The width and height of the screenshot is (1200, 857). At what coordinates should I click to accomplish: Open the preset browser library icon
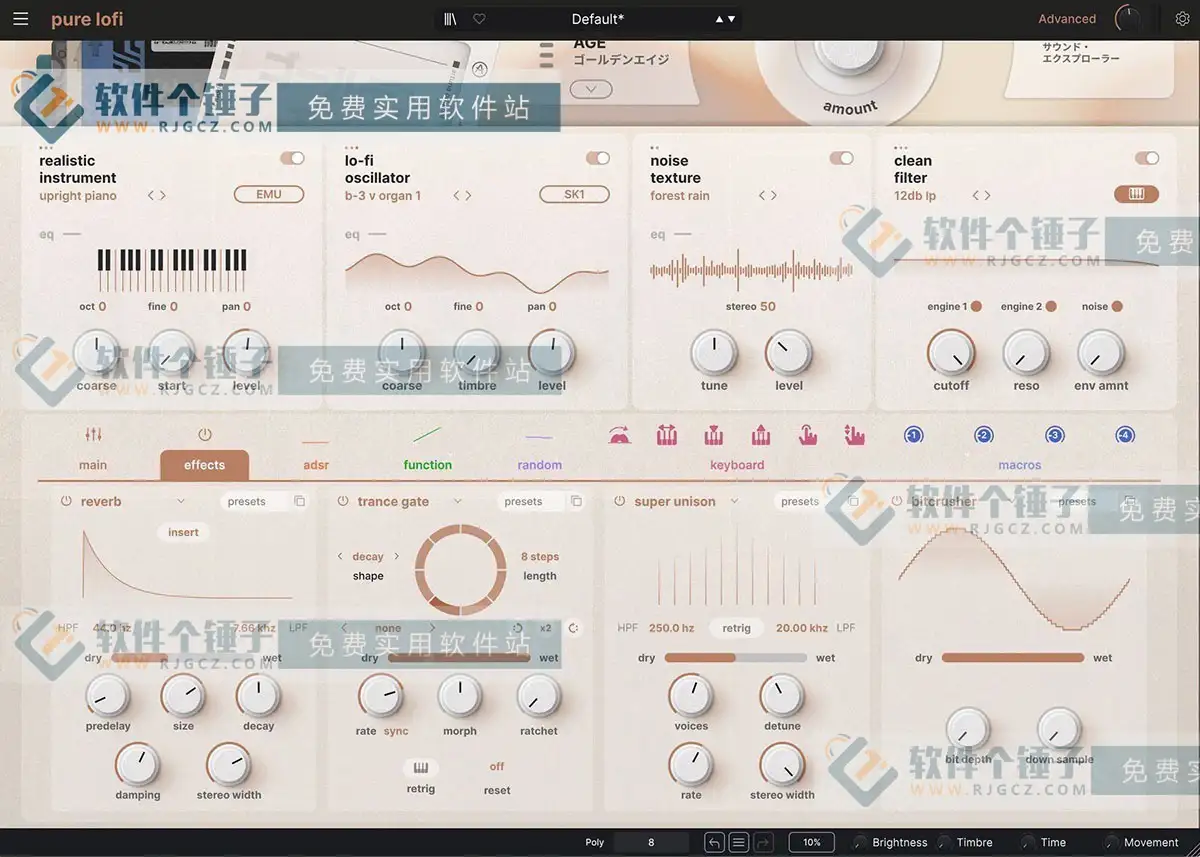(x=450, y=19)
